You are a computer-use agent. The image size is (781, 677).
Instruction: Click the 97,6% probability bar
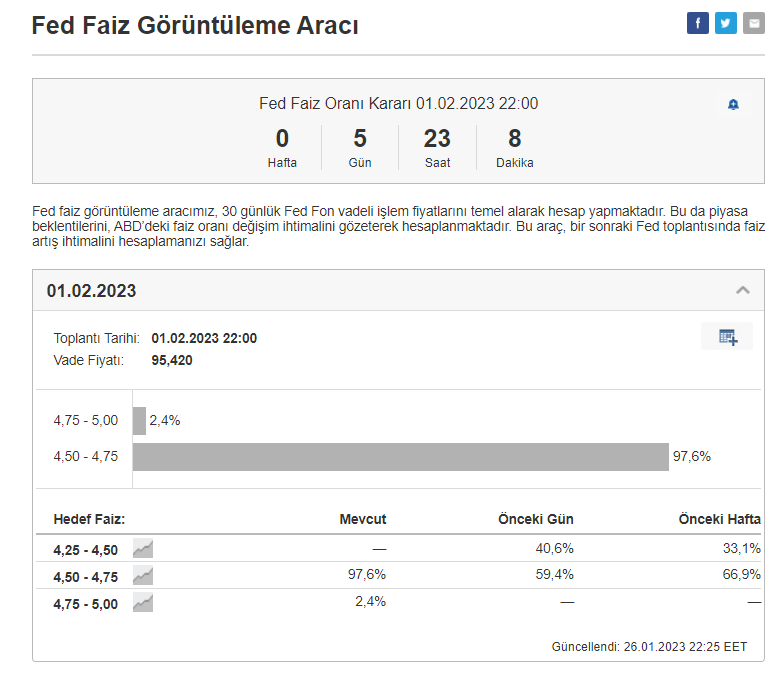[400, 456]
